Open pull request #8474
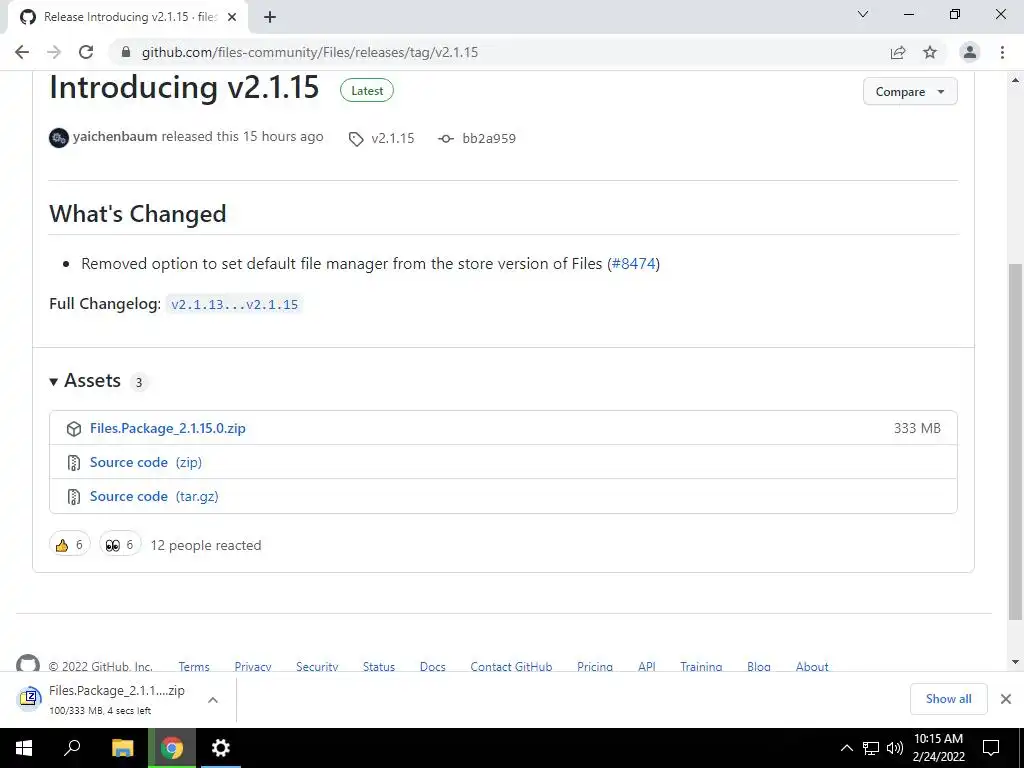The height and width of the screenshot is (768, 1024). (x=633, y=264)
